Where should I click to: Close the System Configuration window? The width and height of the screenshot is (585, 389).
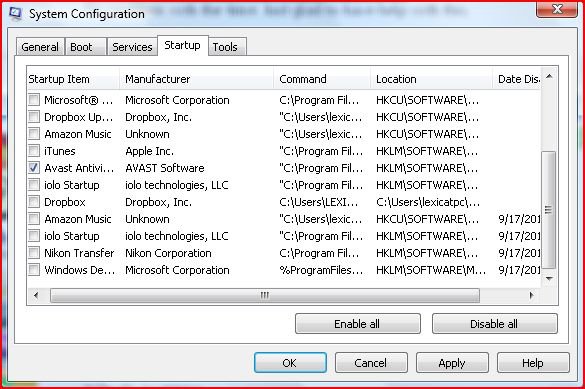click(x=557, y=9)
